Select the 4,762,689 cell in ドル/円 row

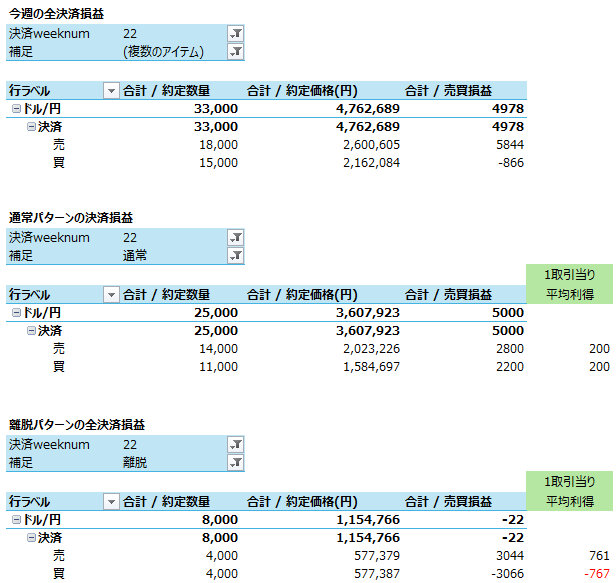coord(362,109)
